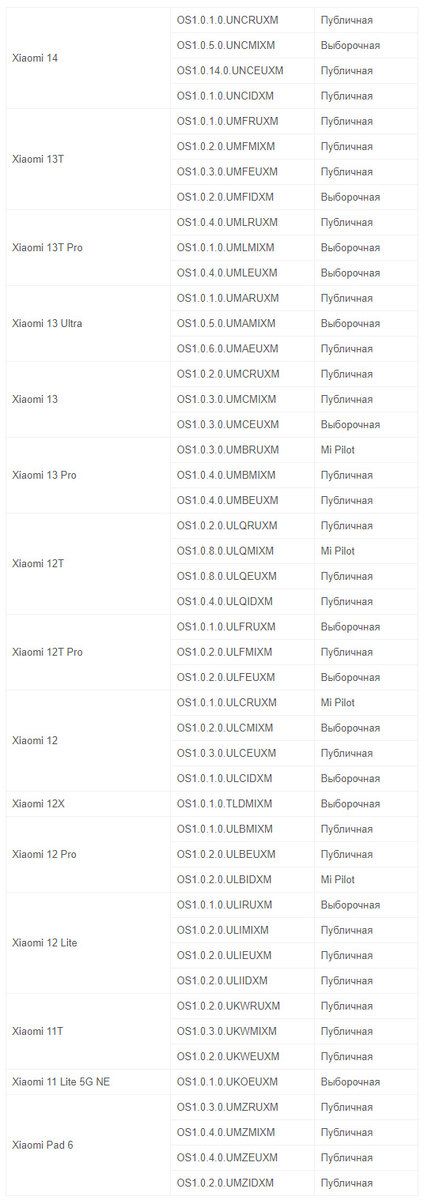This screenshot has width=424, height=1200.
Task: Select the Xiaomi Pad 6 device cell
Action: pyautogui.click(x=88, y=1145)
